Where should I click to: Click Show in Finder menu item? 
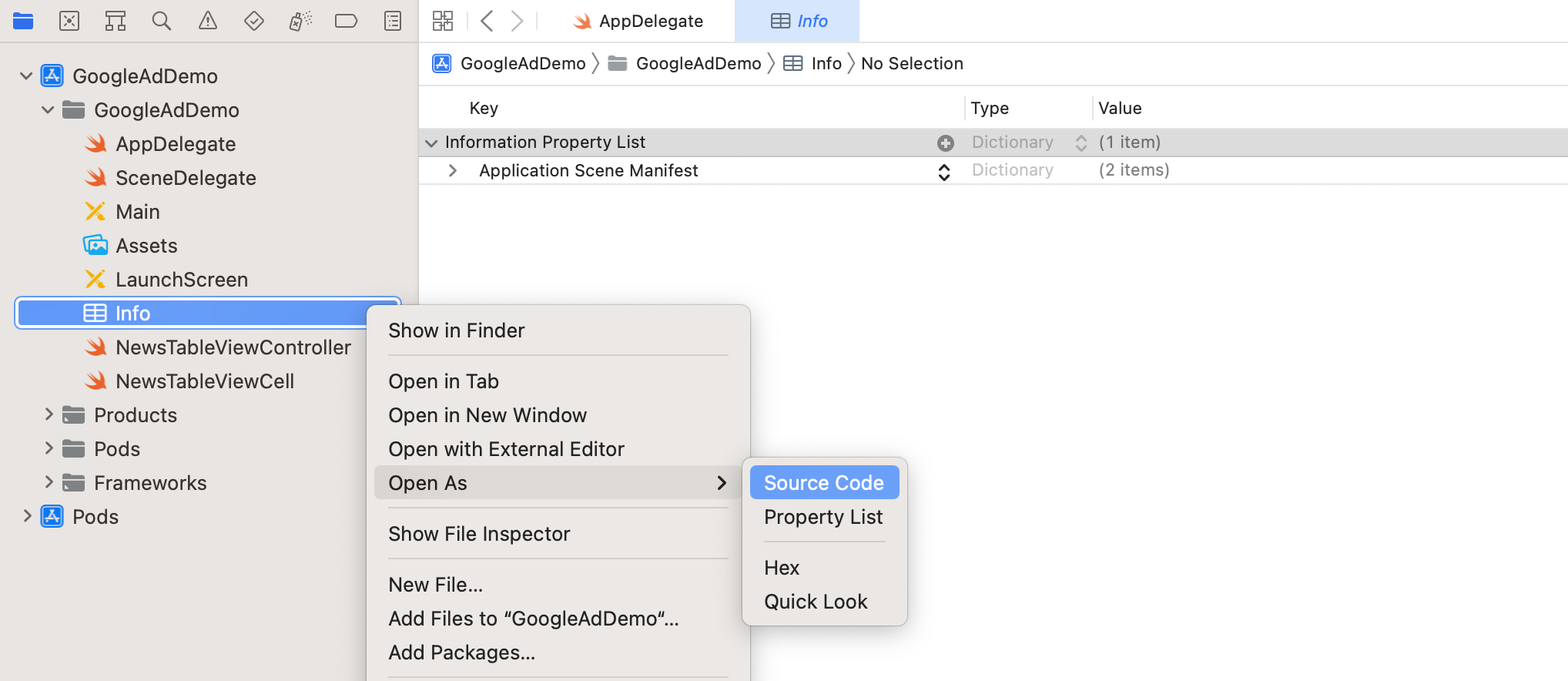[x=457, y=330]
